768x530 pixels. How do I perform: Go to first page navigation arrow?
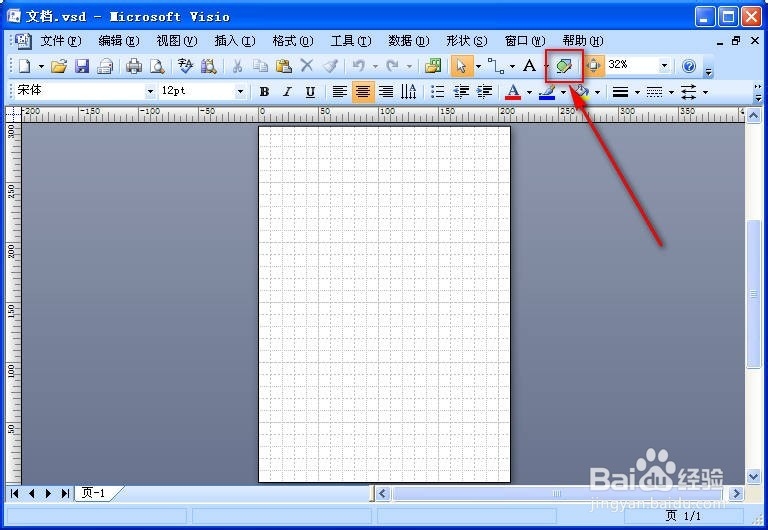[x=15, y=493]
